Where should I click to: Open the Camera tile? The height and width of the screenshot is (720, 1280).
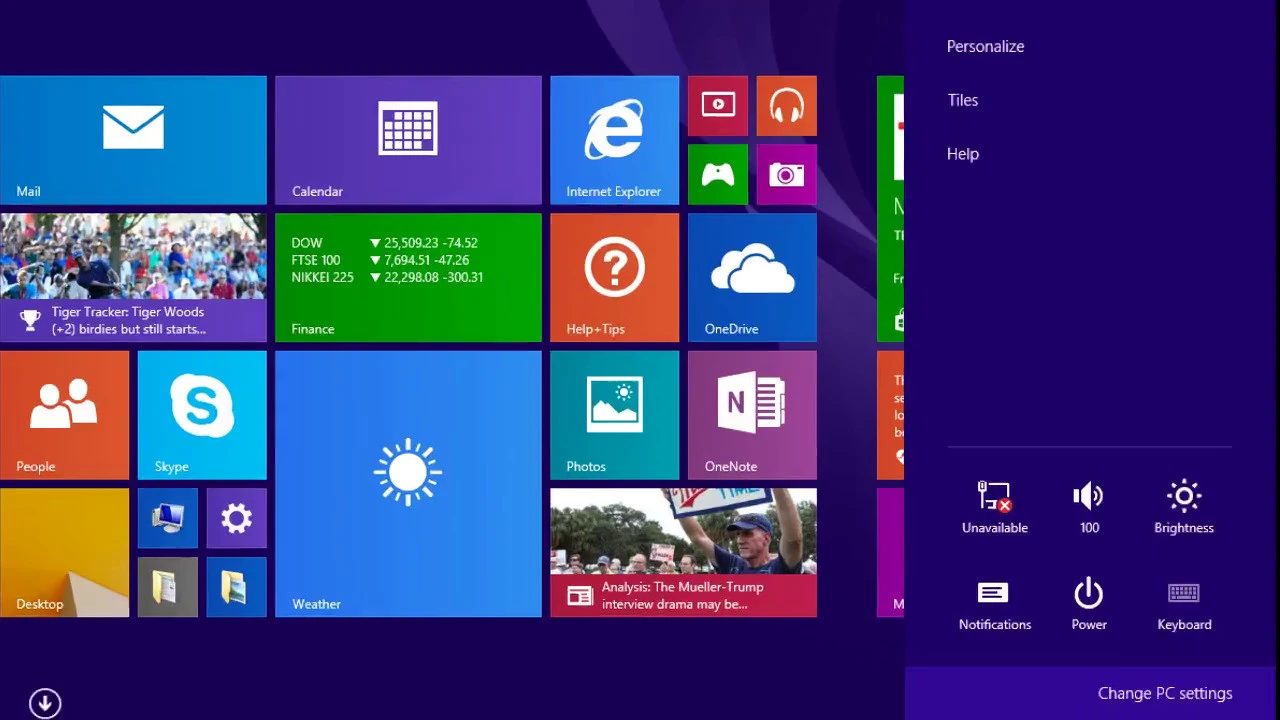pyautogui.click(x=787, y=175)
